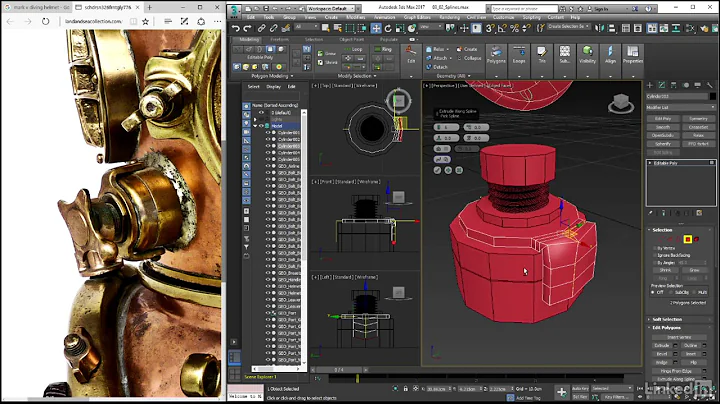
Task: Open the Modifiers menu
Action: tap(355, 17)
